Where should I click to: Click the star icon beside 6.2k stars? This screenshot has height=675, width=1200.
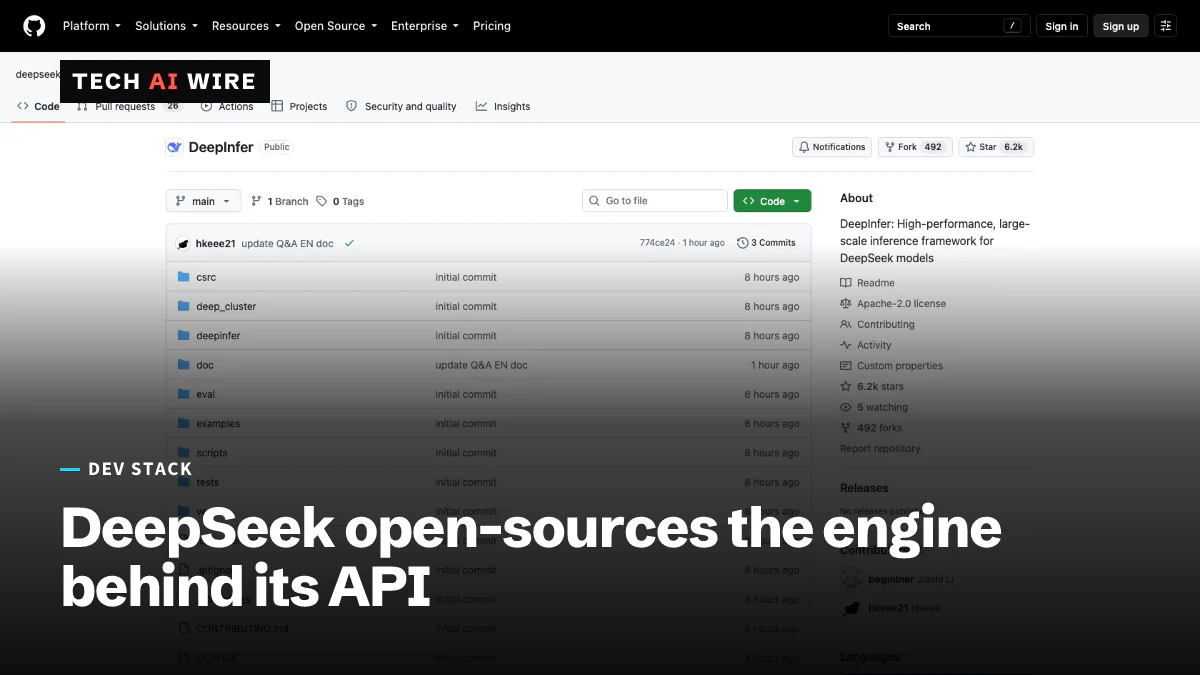[x=846, y=386]
